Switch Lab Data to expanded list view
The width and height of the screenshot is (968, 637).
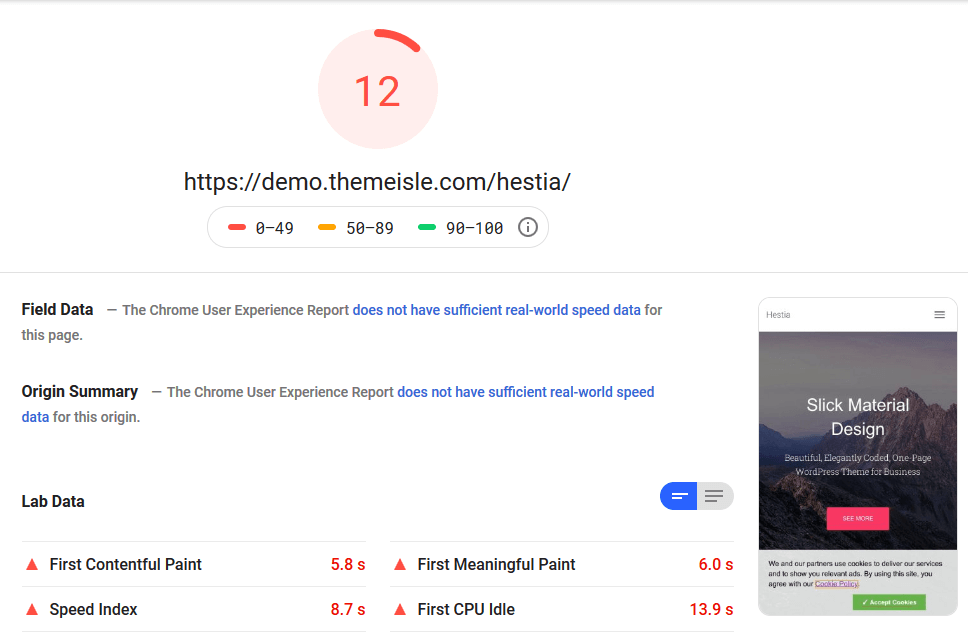tap(715, 496)
